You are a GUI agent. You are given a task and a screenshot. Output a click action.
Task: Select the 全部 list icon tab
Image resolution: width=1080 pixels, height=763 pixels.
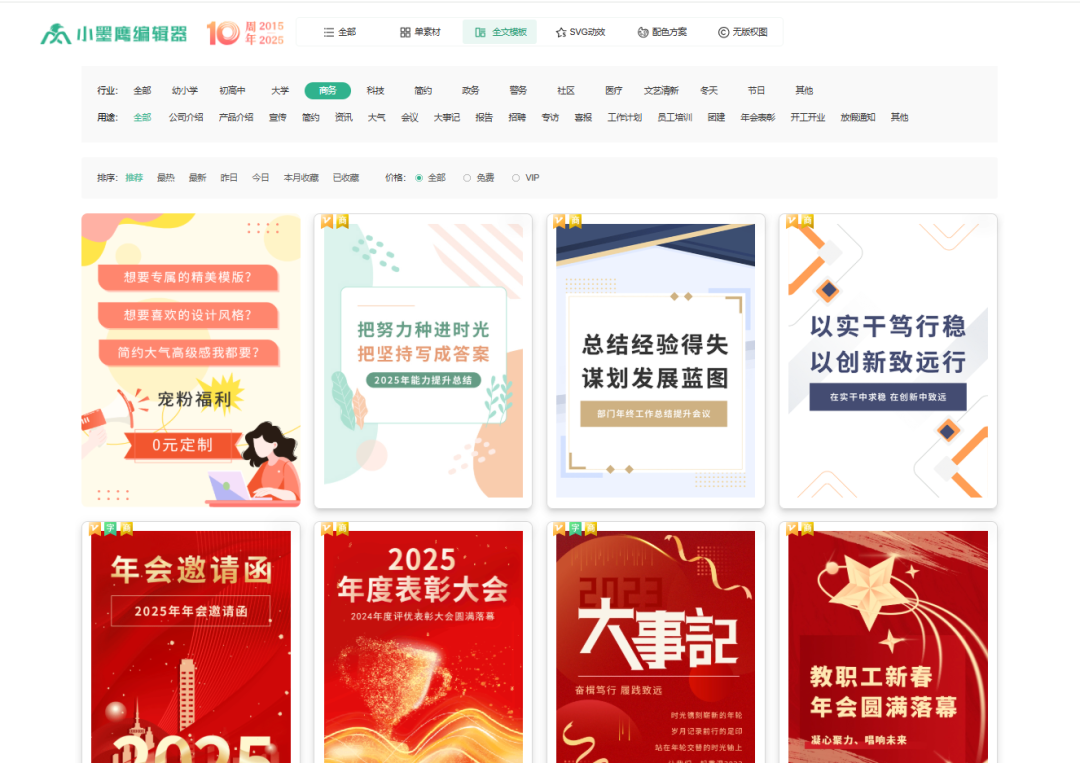(x=339, y=32)
